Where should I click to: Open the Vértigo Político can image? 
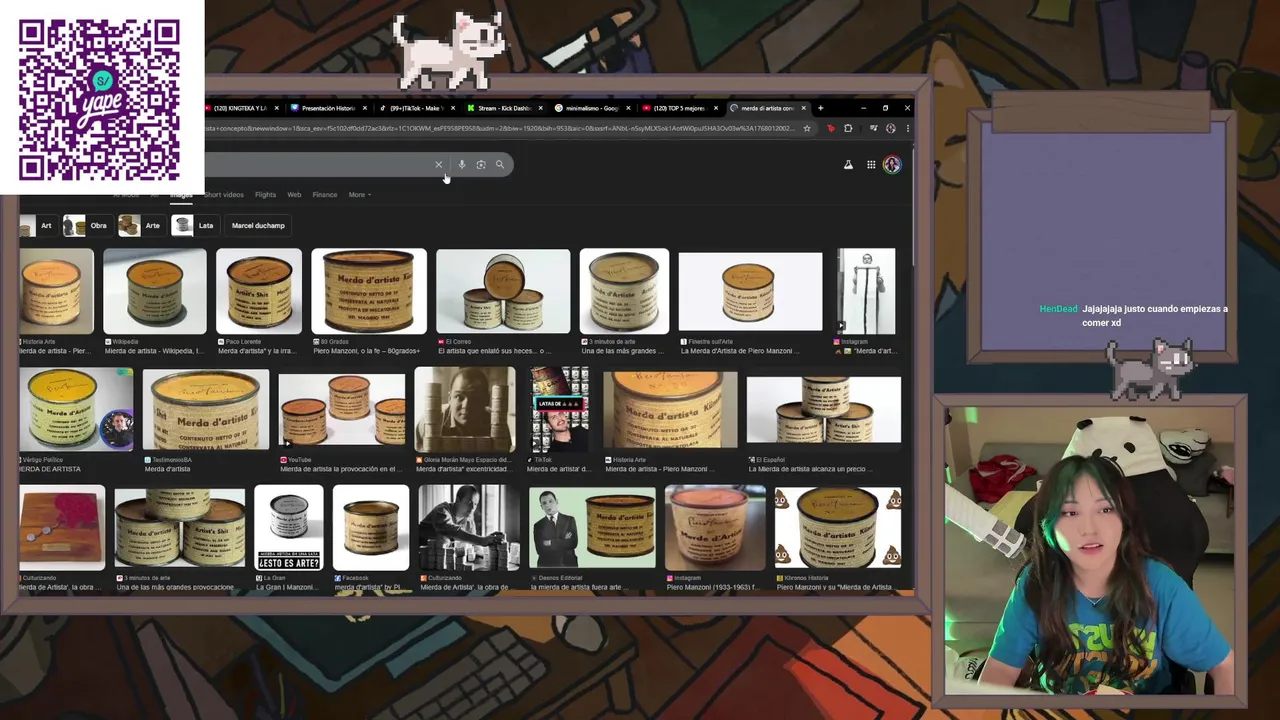pos(76,409)
